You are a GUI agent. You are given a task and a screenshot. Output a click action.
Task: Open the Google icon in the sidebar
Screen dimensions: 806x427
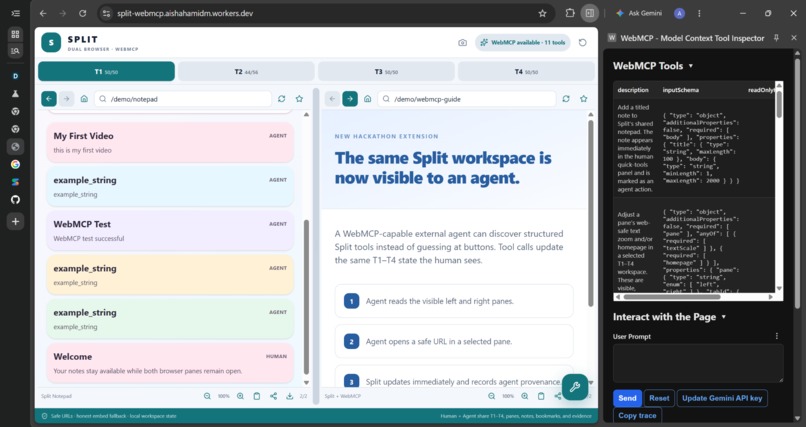pos(15,164)
